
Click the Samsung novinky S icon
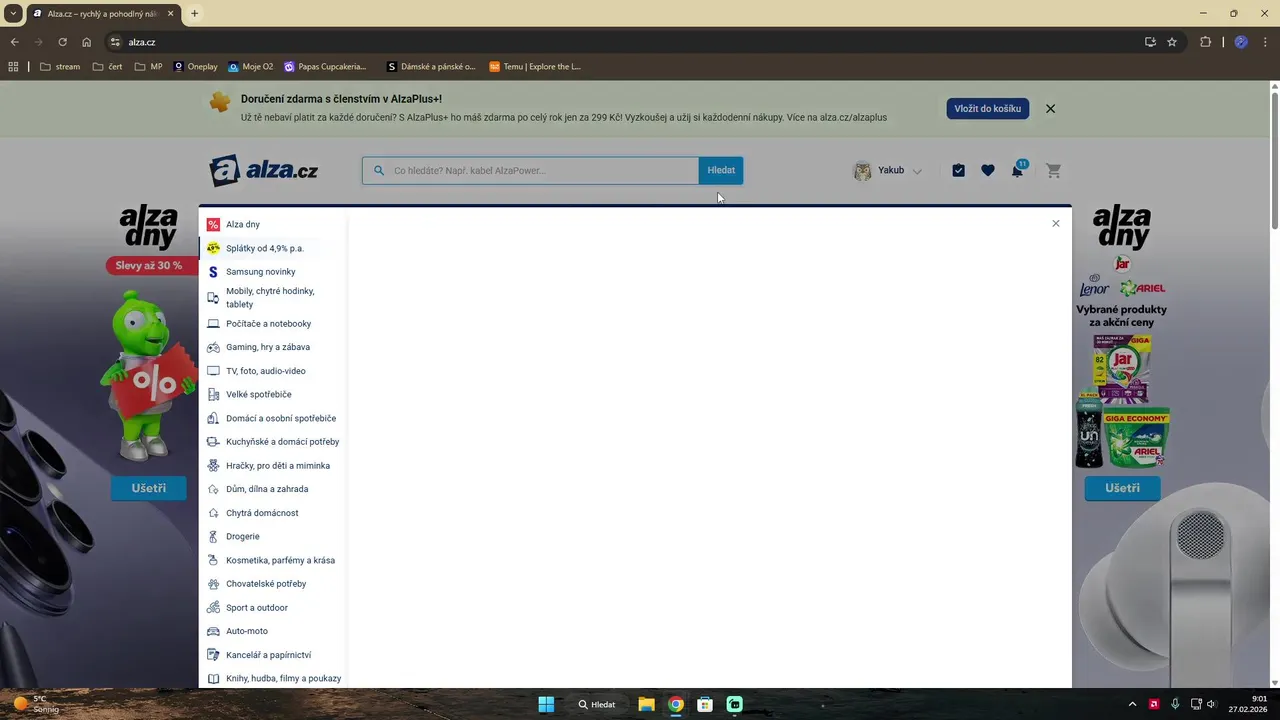(213, 272)
